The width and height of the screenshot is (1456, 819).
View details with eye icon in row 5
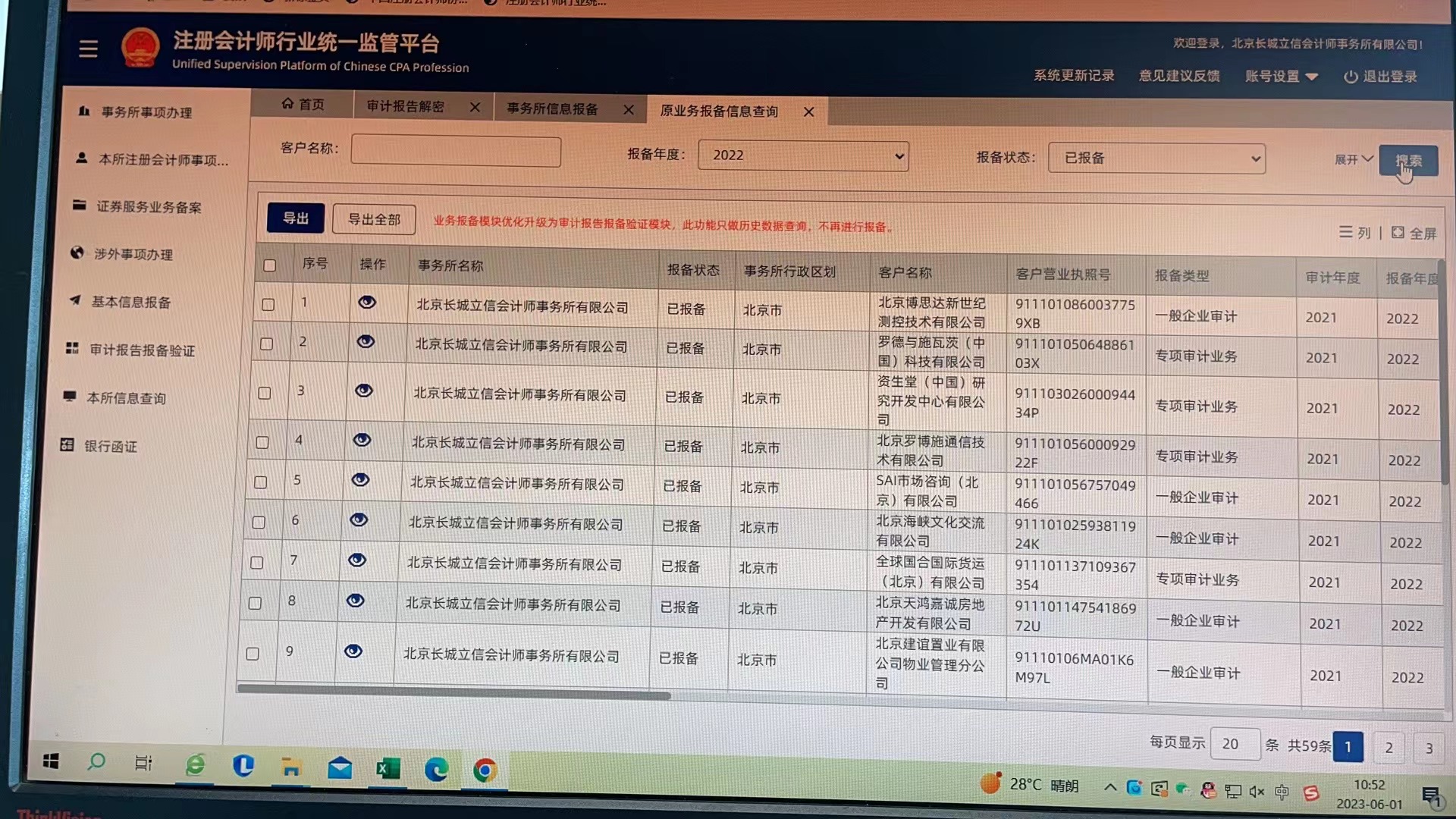click(360, 480)
